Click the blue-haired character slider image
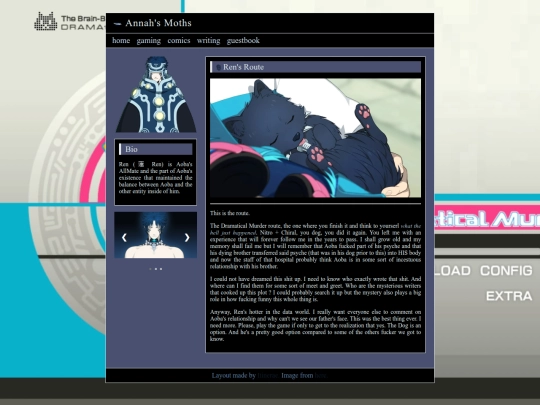The width and height of the screenshot is (540, 405). (x=156, y=235)
